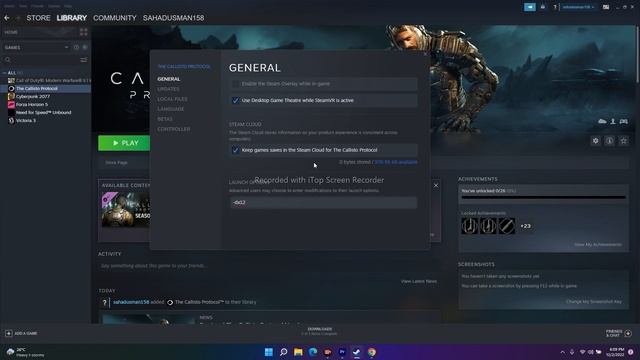640x360 pixels.
Task: Open the +23 locked achievements
Action: coord(526,226)
